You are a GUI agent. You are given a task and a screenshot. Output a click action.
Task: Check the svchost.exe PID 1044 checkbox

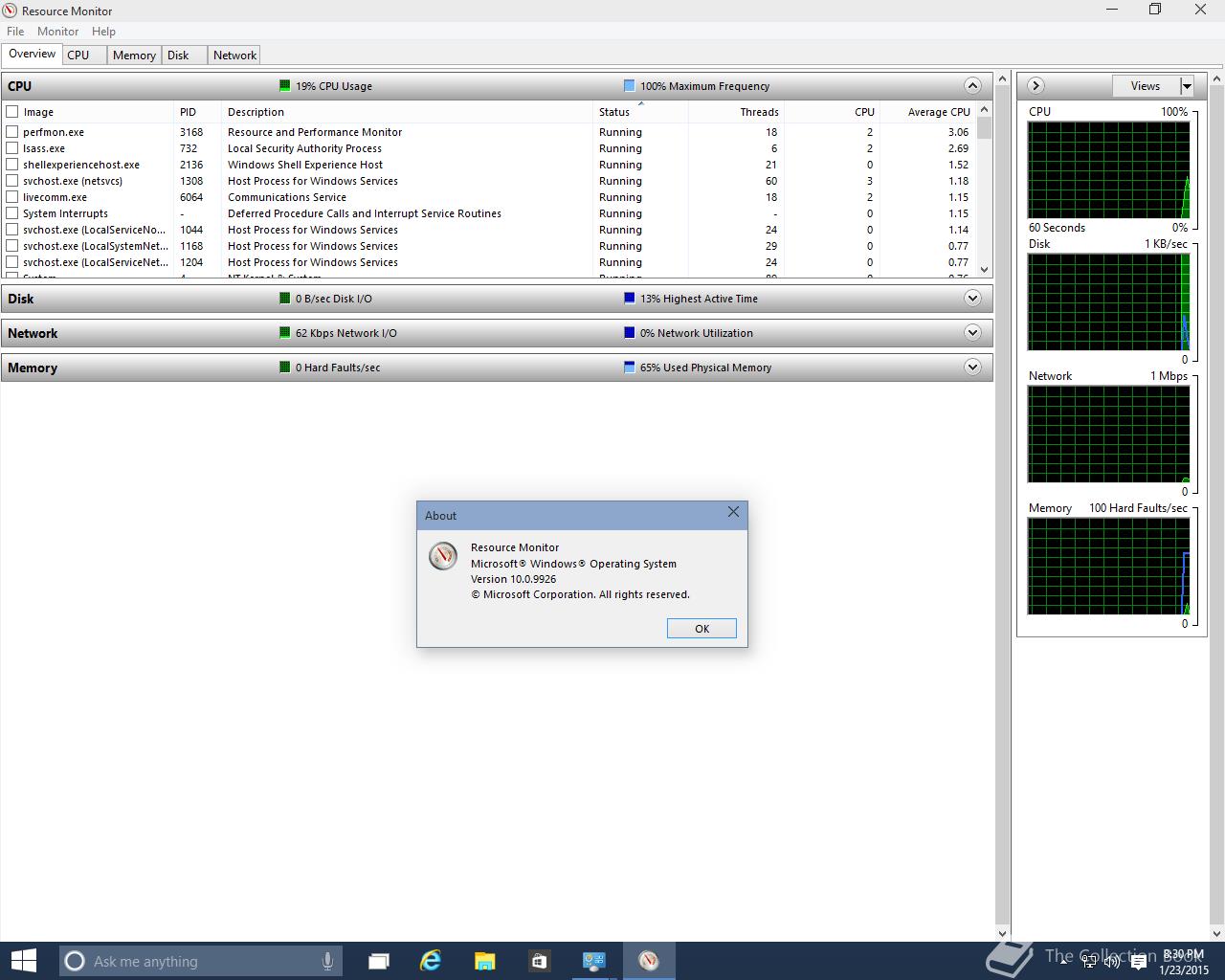click(12, 230)
